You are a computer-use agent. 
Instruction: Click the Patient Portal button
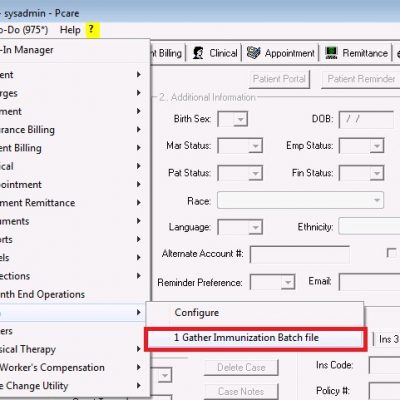tap(279, 79)
